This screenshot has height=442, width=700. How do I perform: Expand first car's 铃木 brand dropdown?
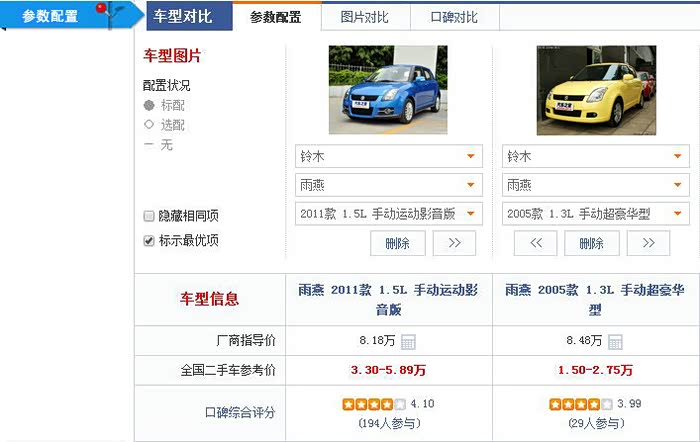388,156
